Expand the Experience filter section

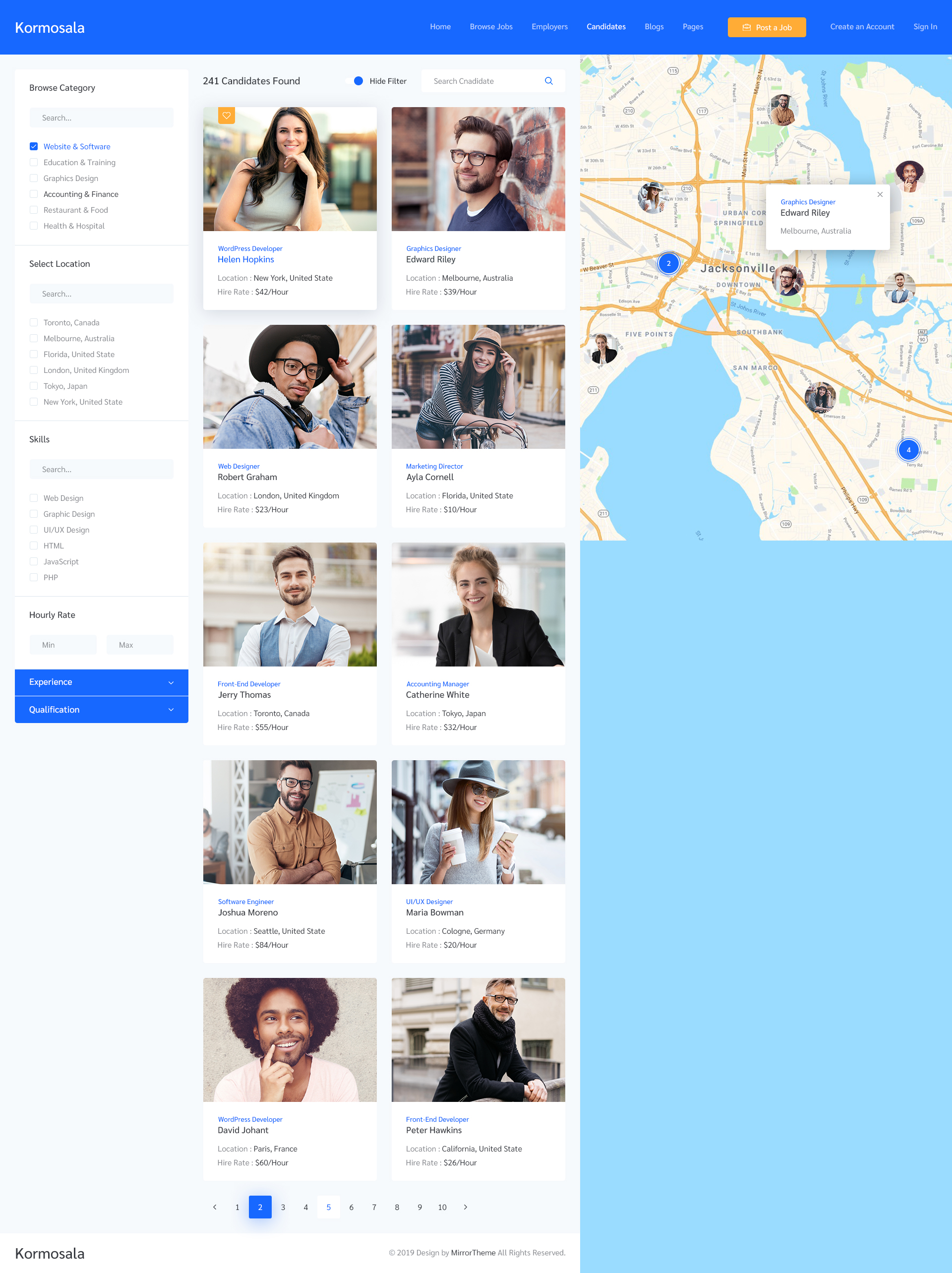(x=101, y=682)
